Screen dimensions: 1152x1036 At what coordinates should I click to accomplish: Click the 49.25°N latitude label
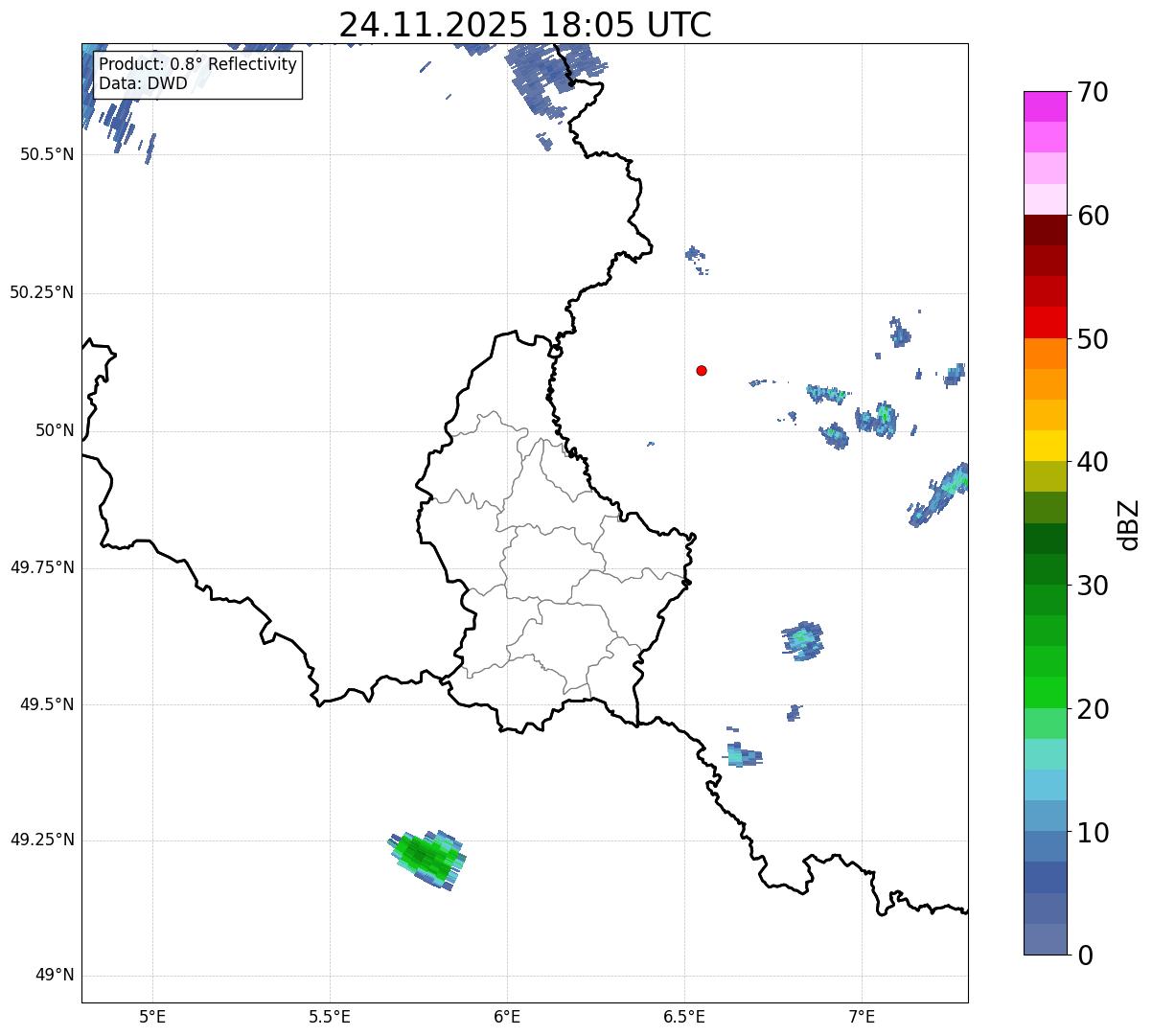coord(42,840)
